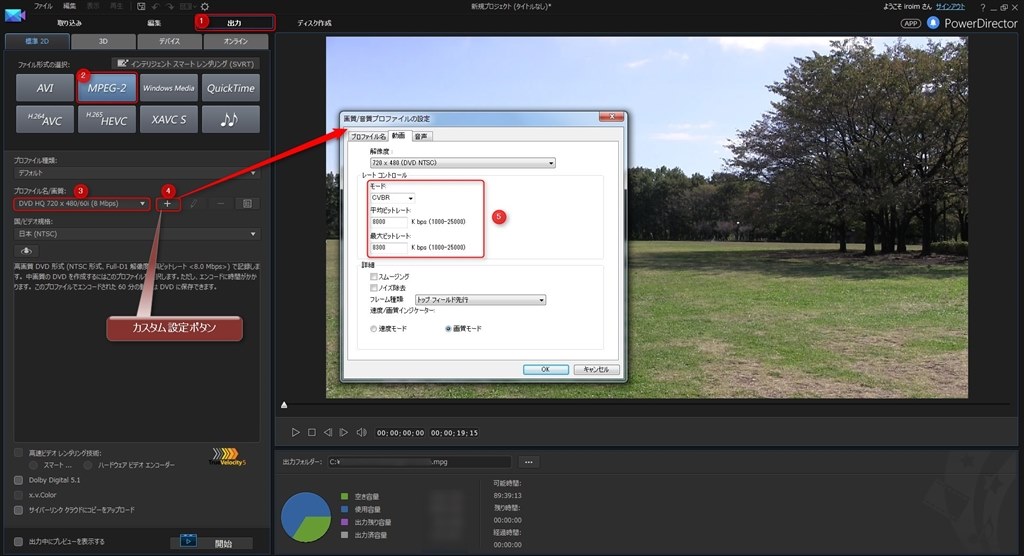Click the PowerDirector logo icon top-left
Screen dimensions: 1024x556
click(14, 15)
